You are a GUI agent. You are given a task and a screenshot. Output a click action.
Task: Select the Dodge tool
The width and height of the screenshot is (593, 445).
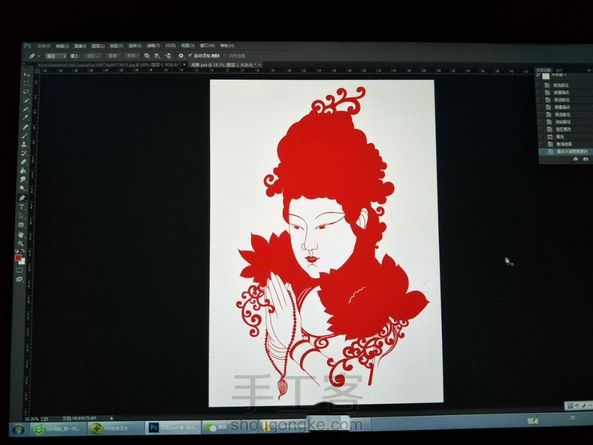(x=23, y=188)
